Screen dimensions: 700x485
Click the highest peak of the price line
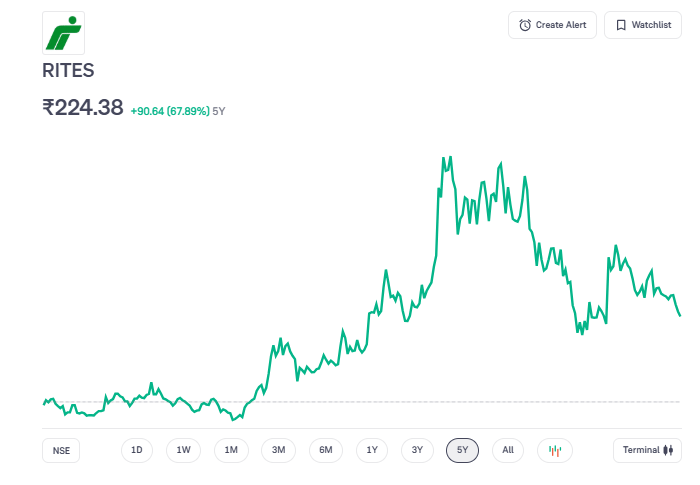click(443, 158)
